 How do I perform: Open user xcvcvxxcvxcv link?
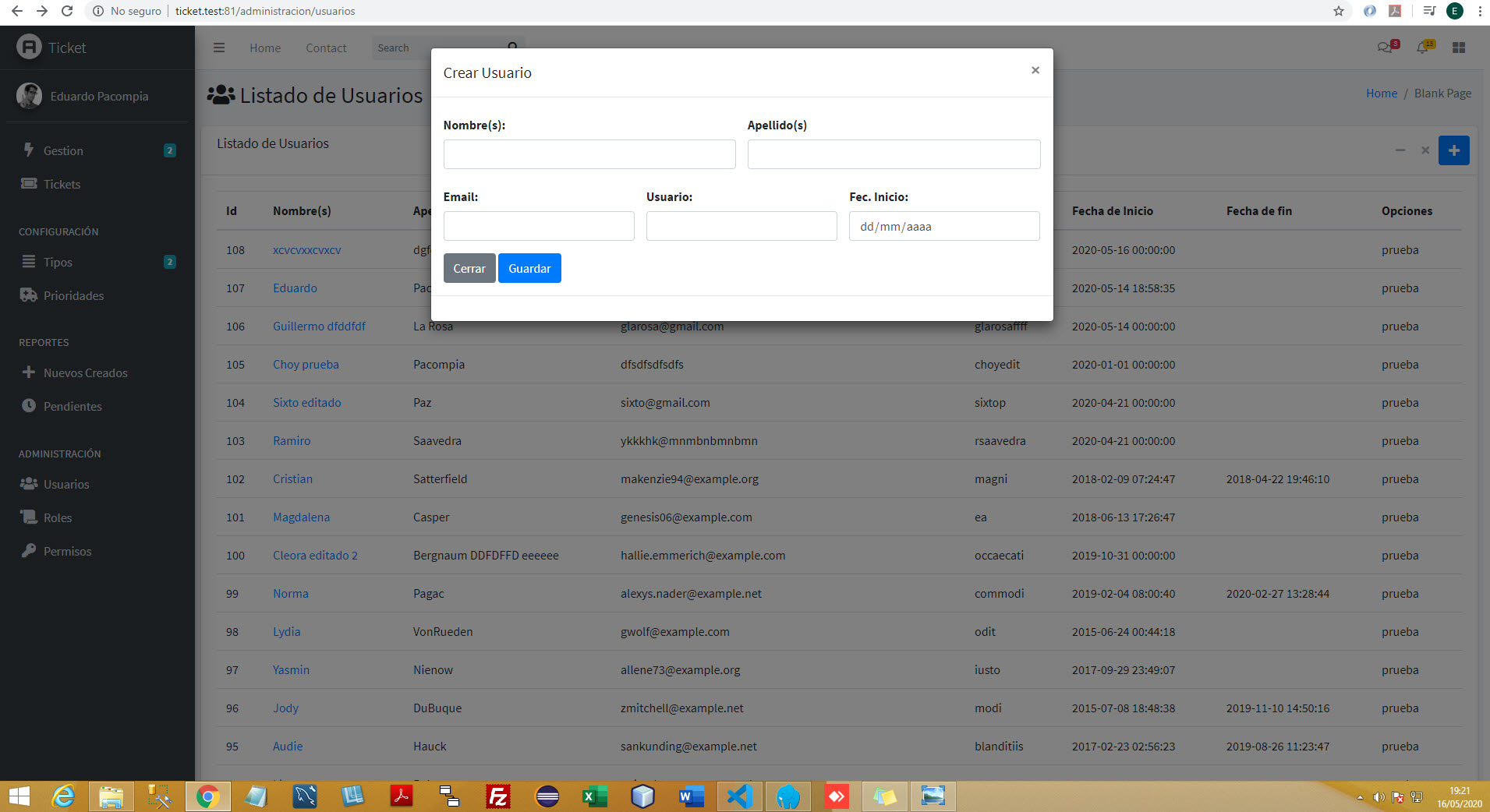[x=306, y=250]
